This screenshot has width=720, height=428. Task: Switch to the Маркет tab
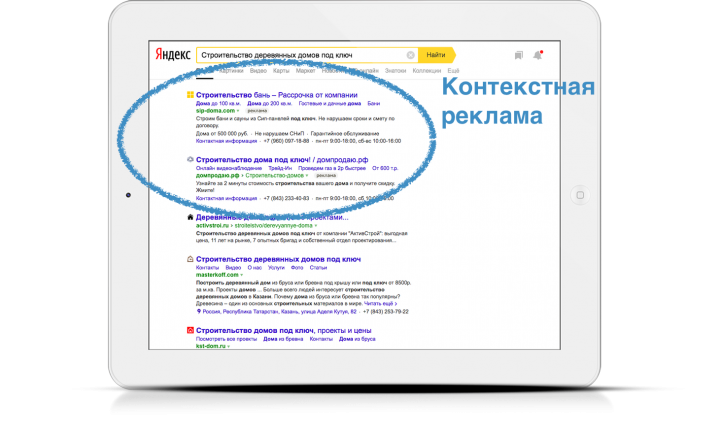[305, 71]
